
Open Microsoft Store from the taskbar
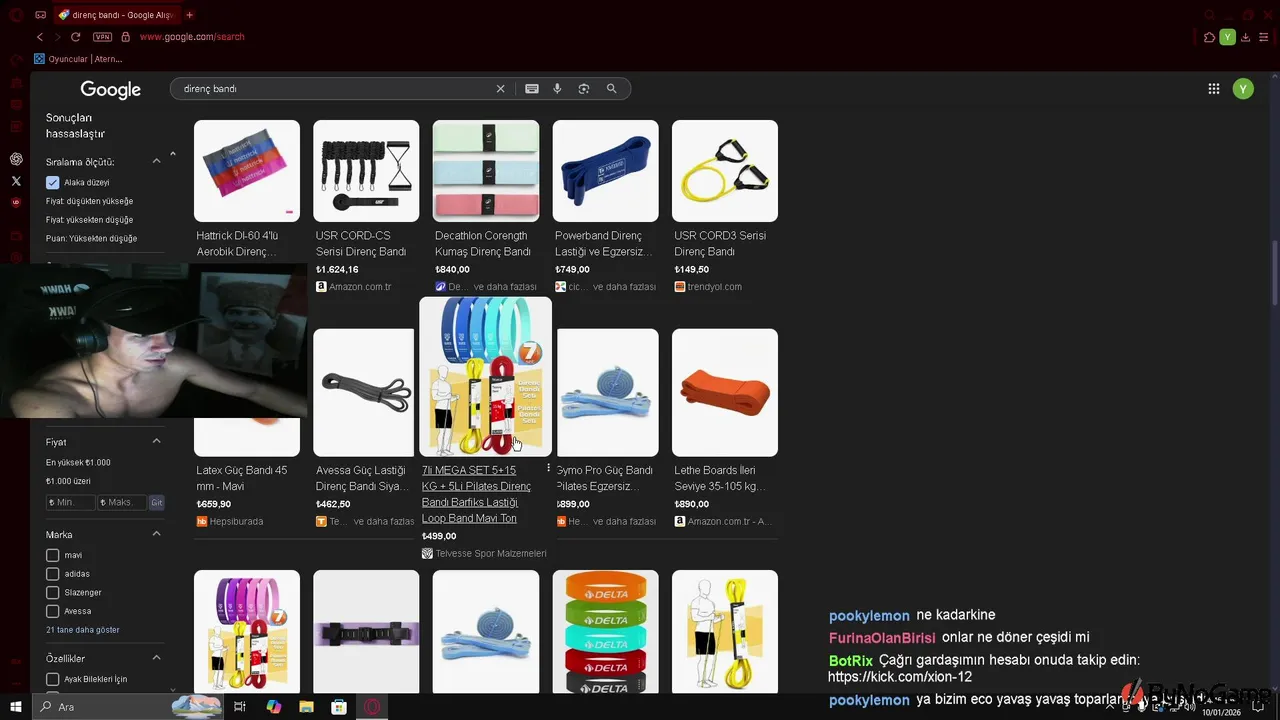pyautogui.click(x=339, y=707)
